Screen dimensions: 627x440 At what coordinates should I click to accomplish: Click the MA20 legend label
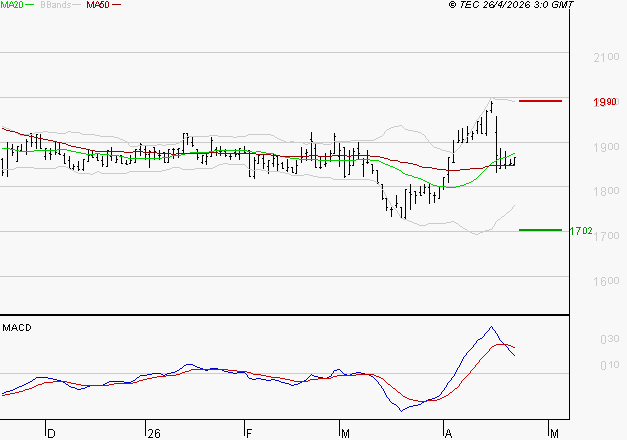(10, 5)
